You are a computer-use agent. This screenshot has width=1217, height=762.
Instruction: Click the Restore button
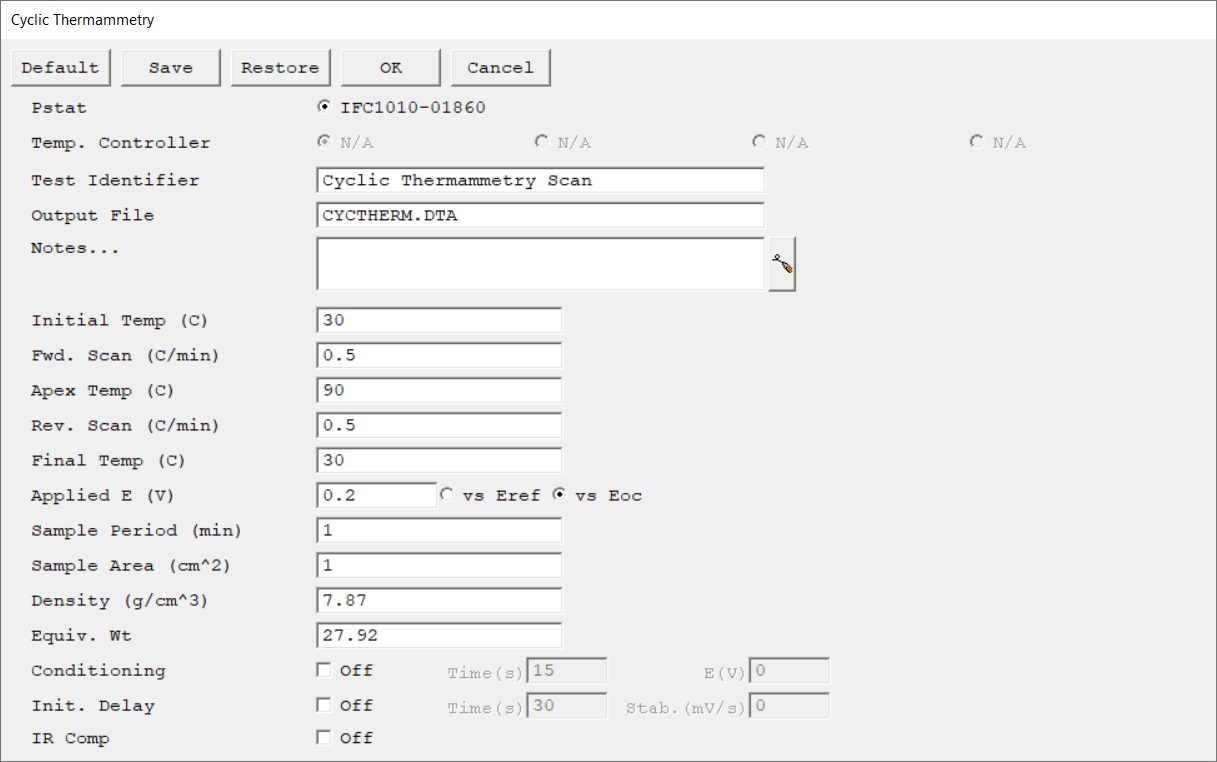pyautogui.click(x=280, y=68)
